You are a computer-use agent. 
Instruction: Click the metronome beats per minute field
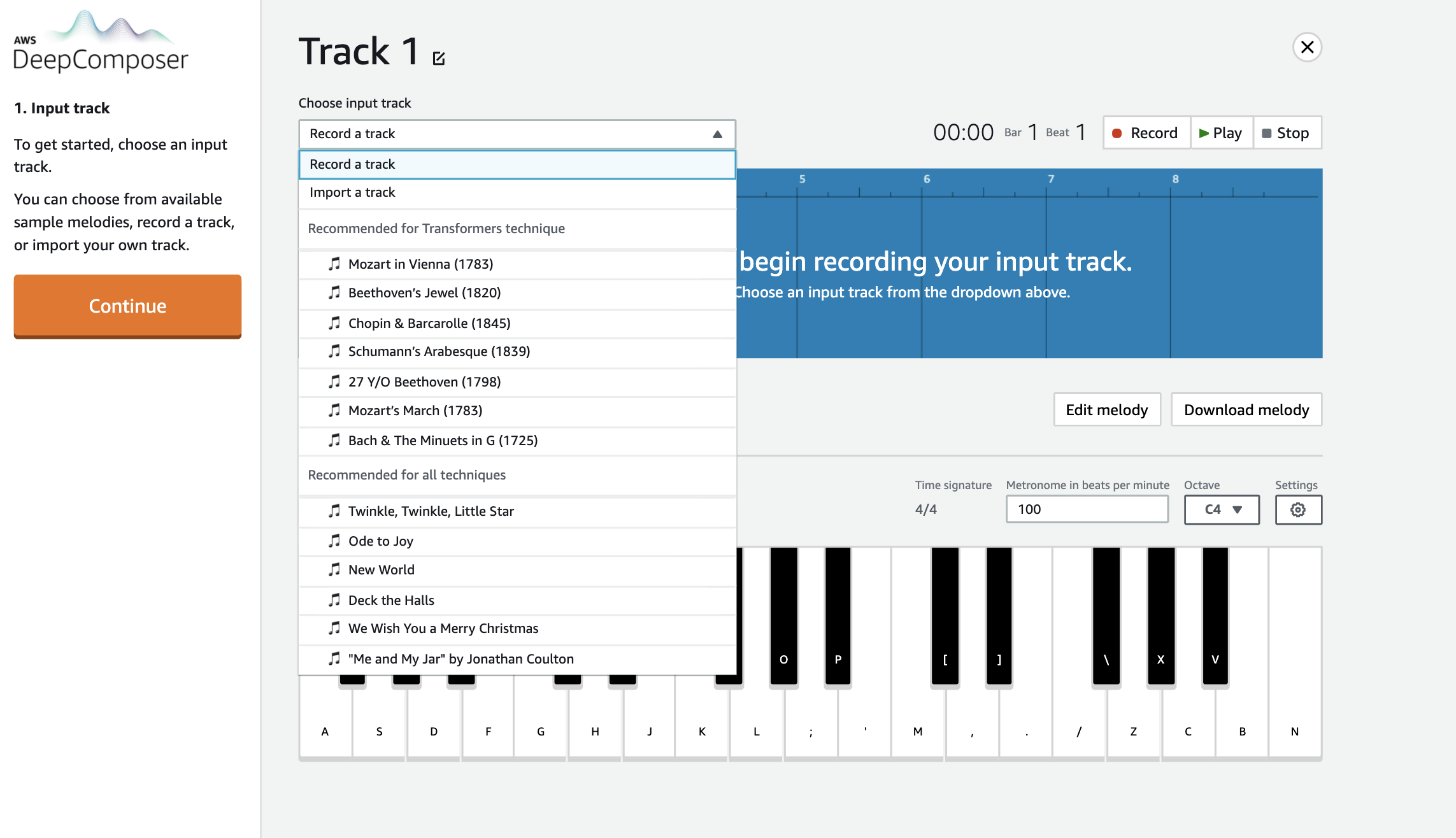click(x=1087, y=509)
